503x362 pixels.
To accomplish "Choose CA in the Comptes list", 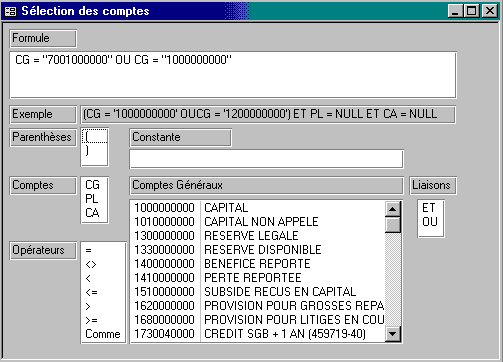I will [95, 213].
